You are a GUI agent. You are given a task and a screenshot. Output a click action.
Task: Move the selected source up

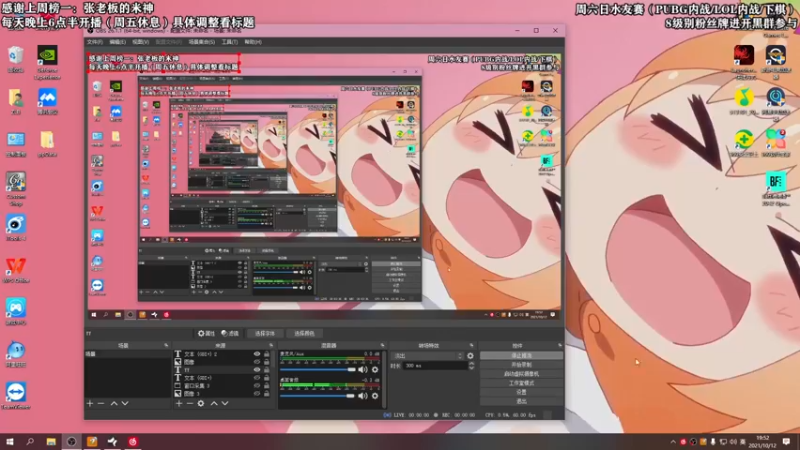(214, 404)
